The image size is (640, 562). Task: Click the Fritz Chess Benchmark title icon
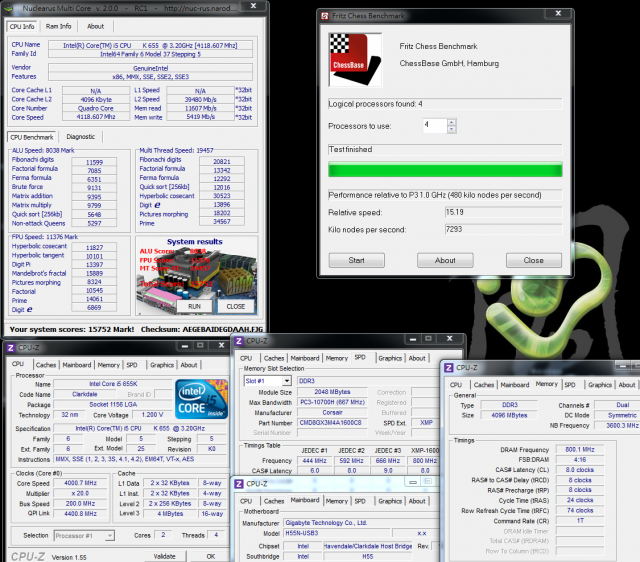pos(325,16)
